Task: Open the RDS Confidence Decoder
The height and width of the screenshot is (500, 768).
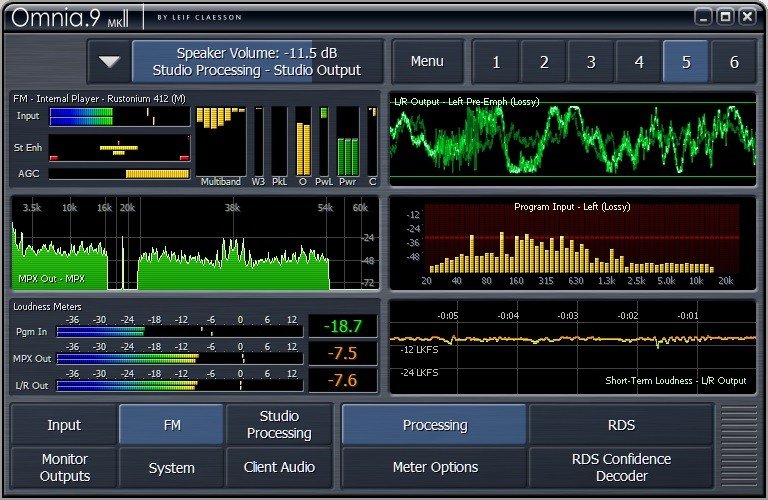Action: 621,467
